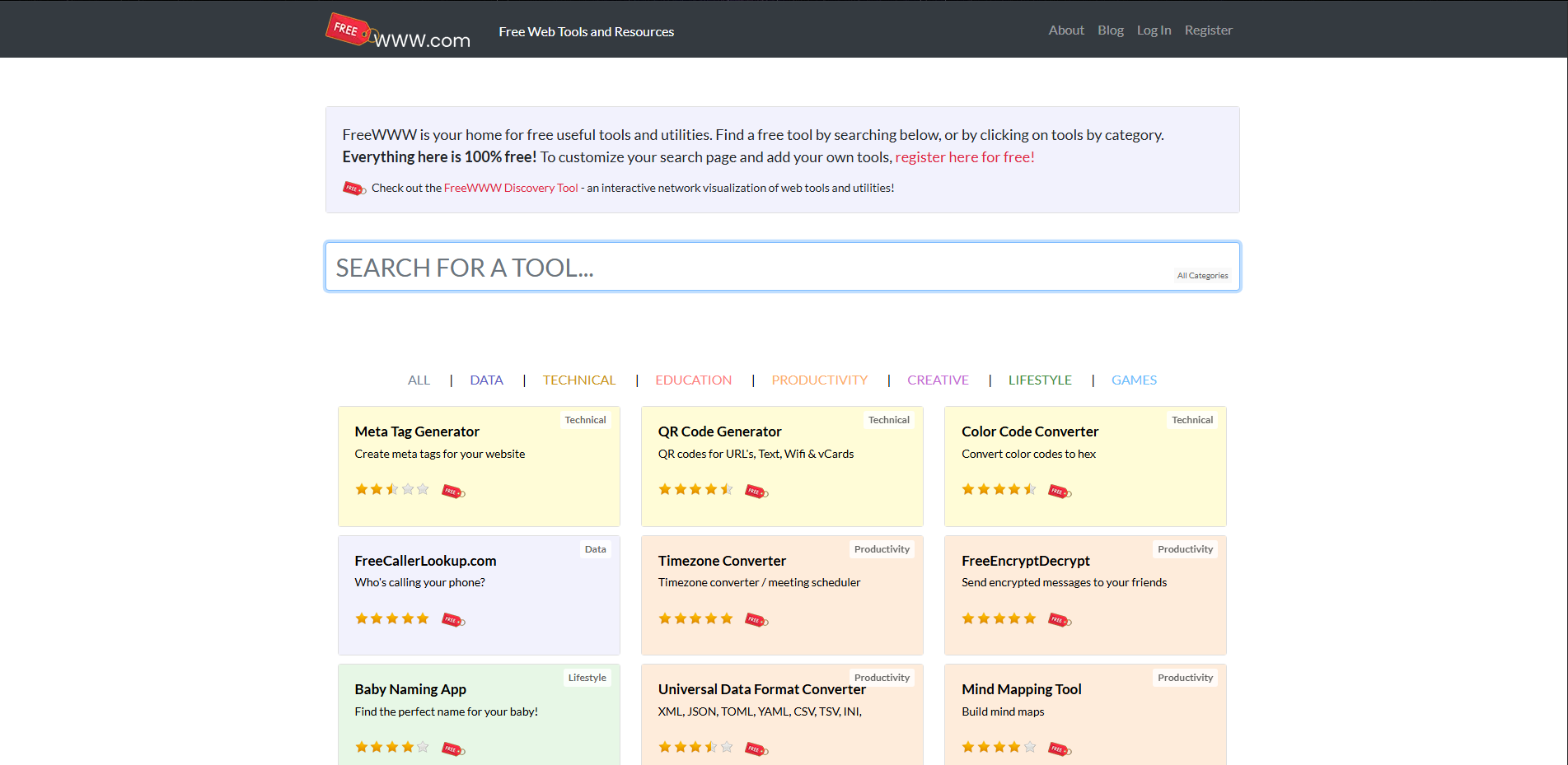1568x765 pixels.
Task: Click the FreeWWW.com logo in header
Action: click(x=398, y=31)
